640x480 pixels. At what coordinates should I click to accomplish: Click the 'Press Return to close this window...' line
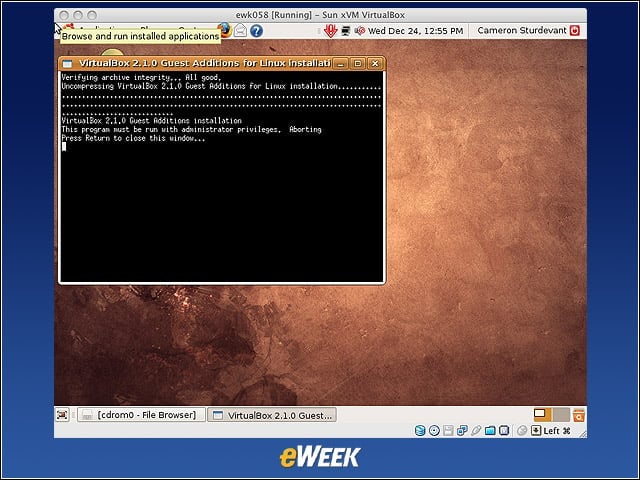coord(133,138)
